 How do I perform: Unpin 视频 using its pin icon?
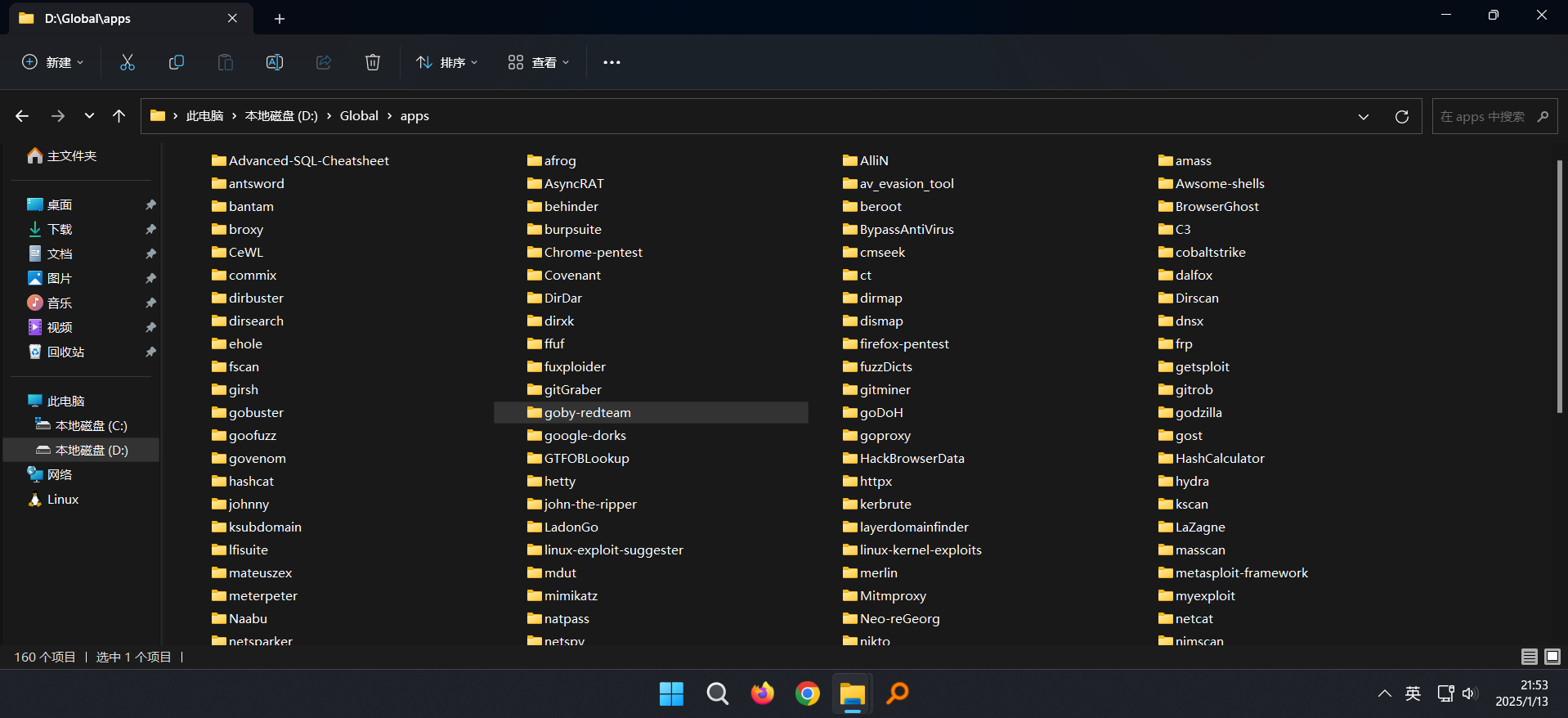coord(150,327)
